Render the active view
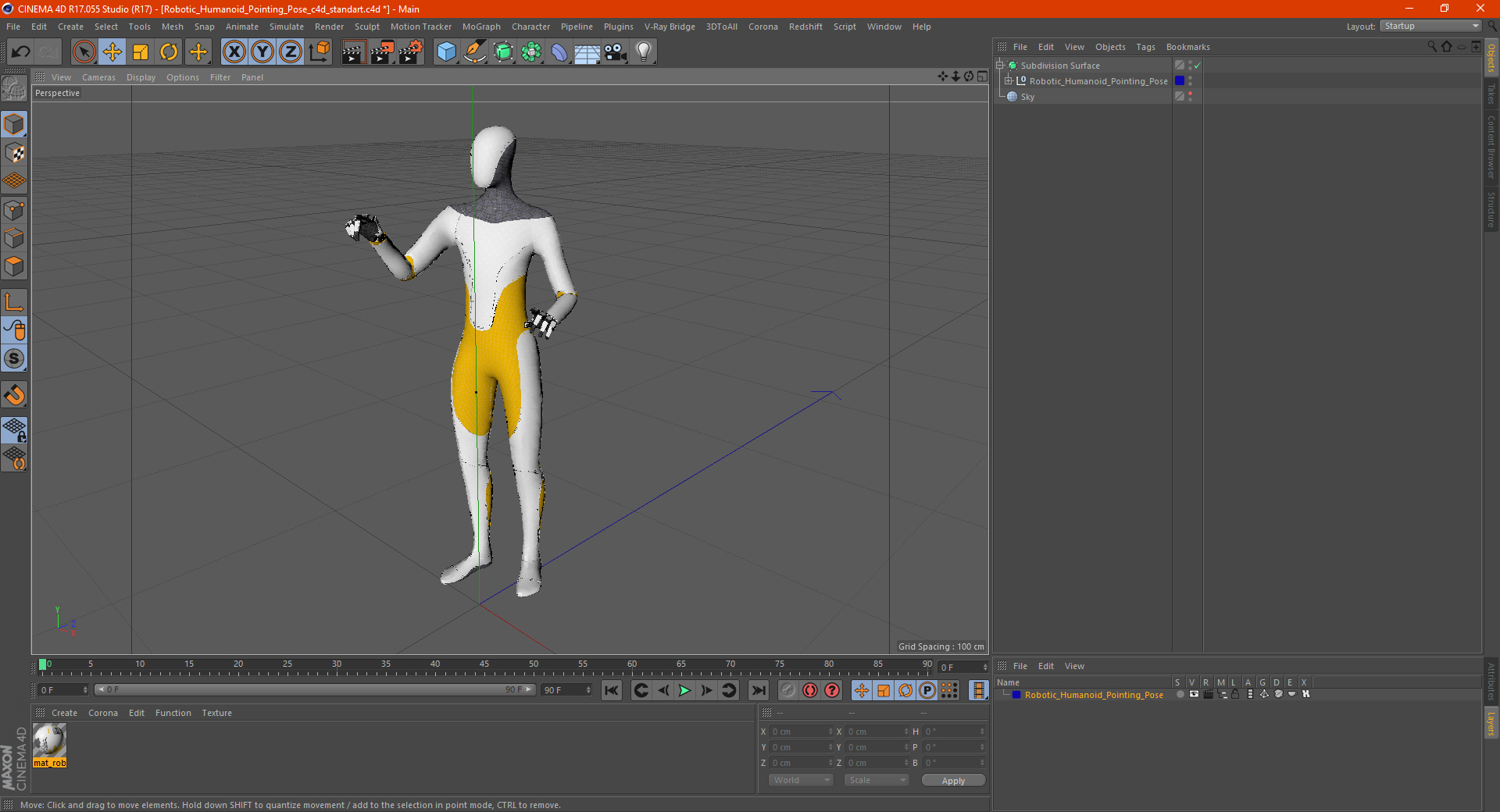Screen dimensions: 1500x812 (x=353, y=52)
